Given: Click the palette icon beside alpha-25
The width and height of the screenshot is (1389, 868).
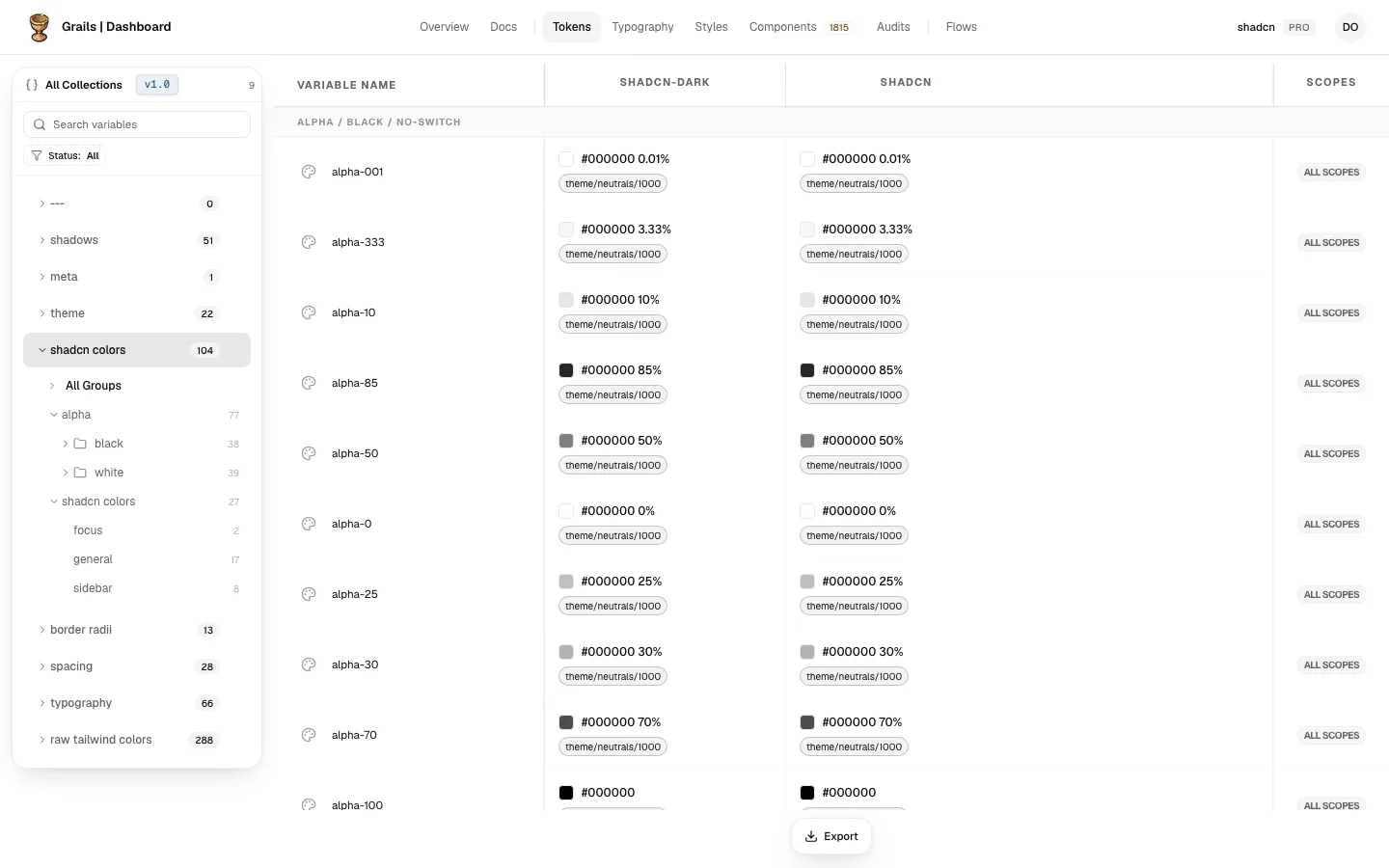Looking at the screenshot, I should tap(309, 594).
